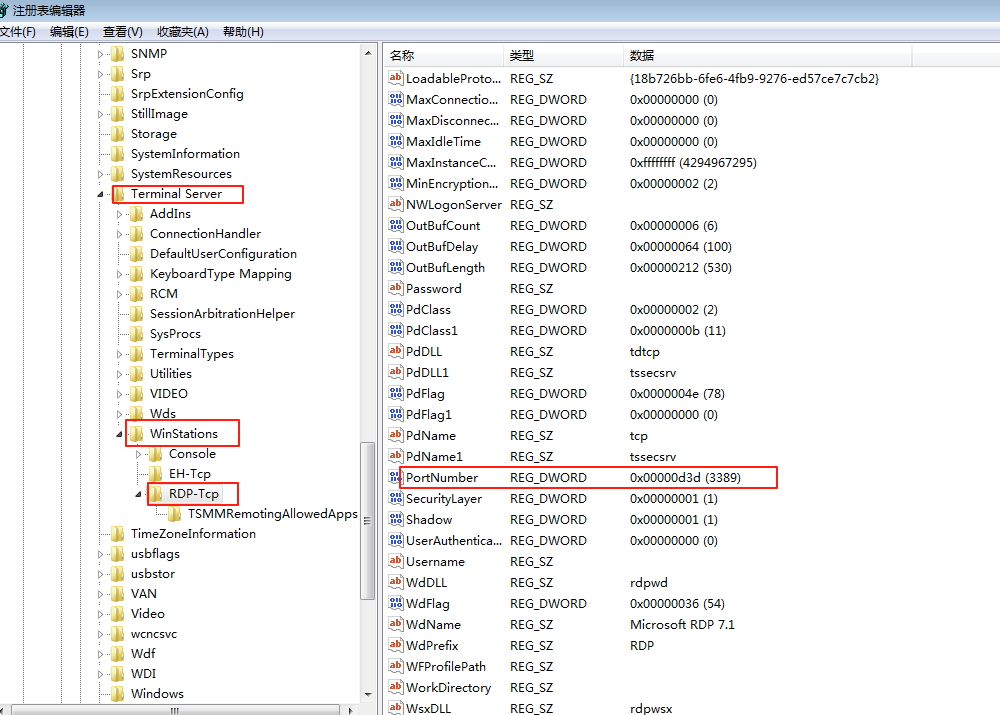Collapse the Terminal Server tree node
The image size is (1000, 715).
101,194
